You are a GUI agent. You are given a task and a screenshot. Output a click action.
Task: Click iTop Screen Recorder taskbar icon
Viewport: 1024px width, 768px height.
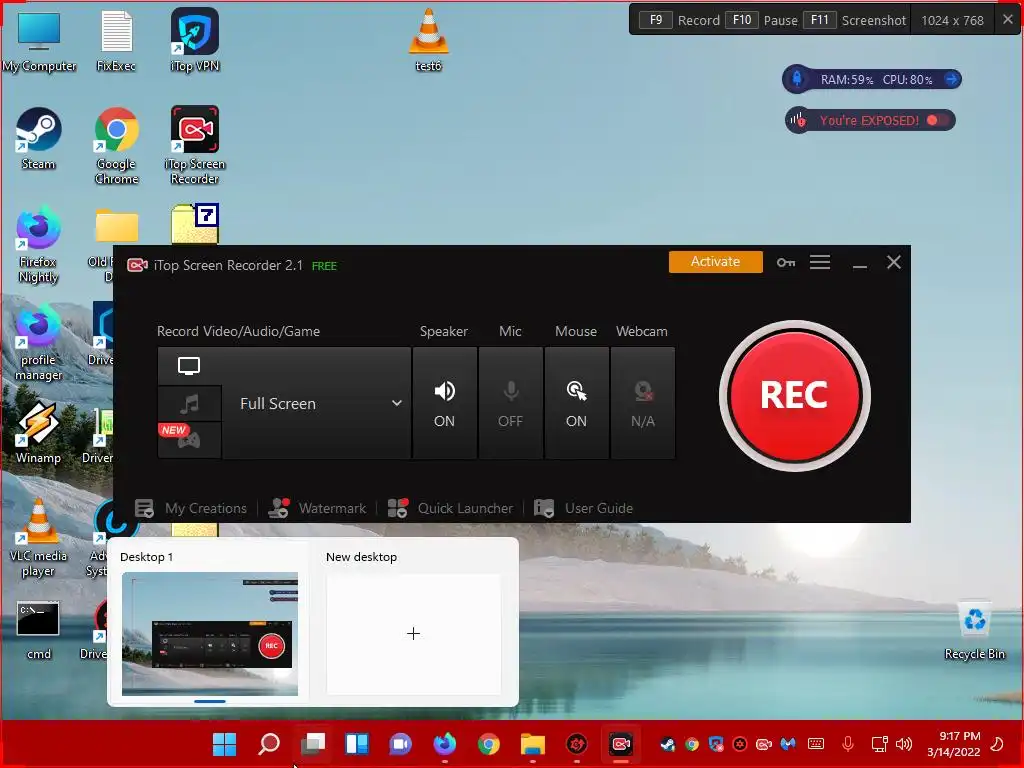click(620, 744)
